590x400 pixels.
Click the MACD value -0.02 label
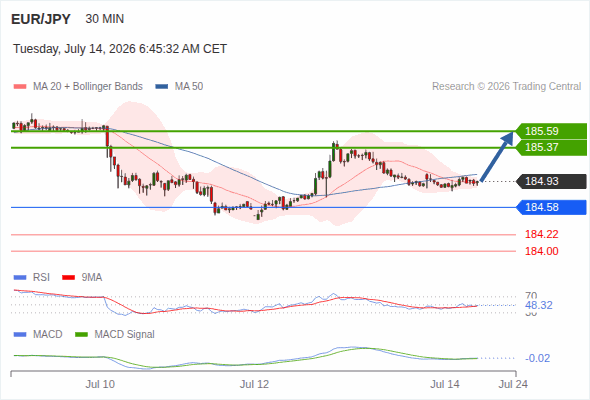point(538,358)
